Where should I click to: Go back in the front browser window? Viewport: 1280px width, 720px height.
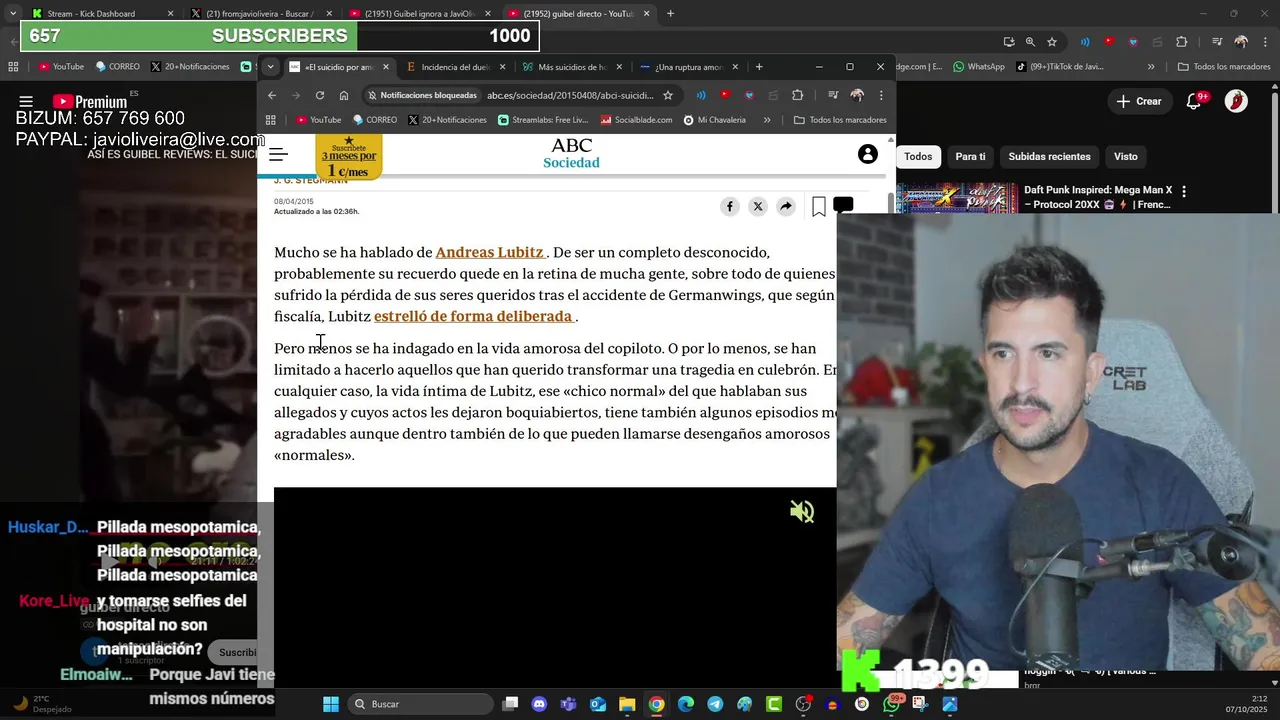[x=272, y=95]
